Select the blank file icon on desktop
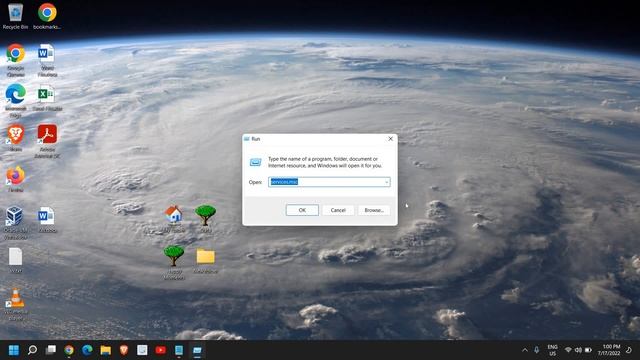The image size is (640, 360). pyautogui.click(x=16, y=260)
